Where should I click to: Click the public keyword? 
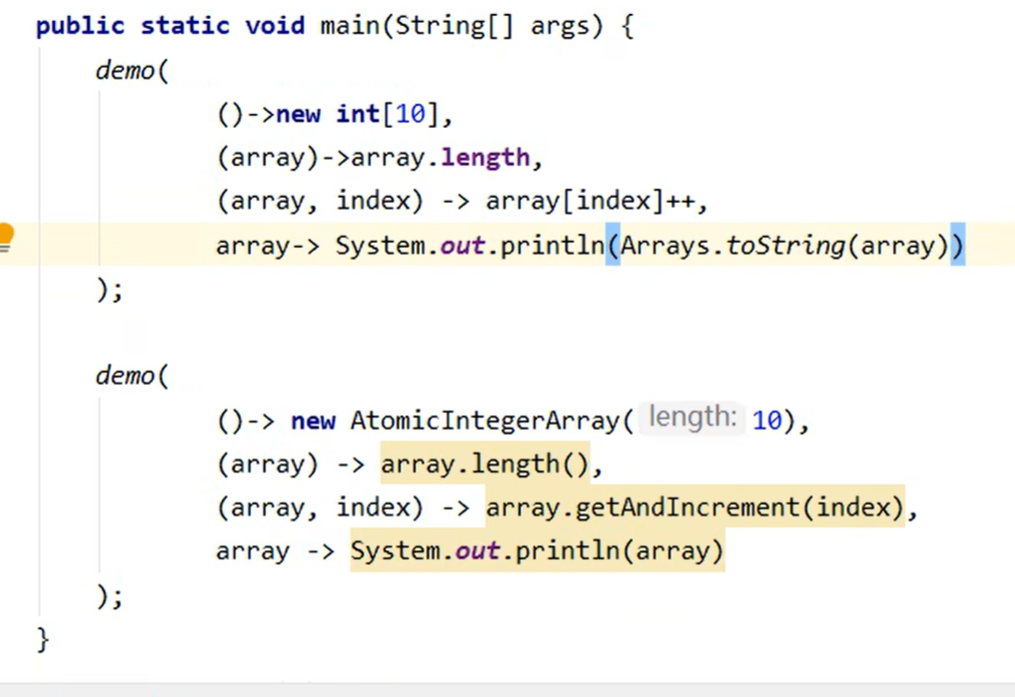pyautogui.click(x=79, y=25)
